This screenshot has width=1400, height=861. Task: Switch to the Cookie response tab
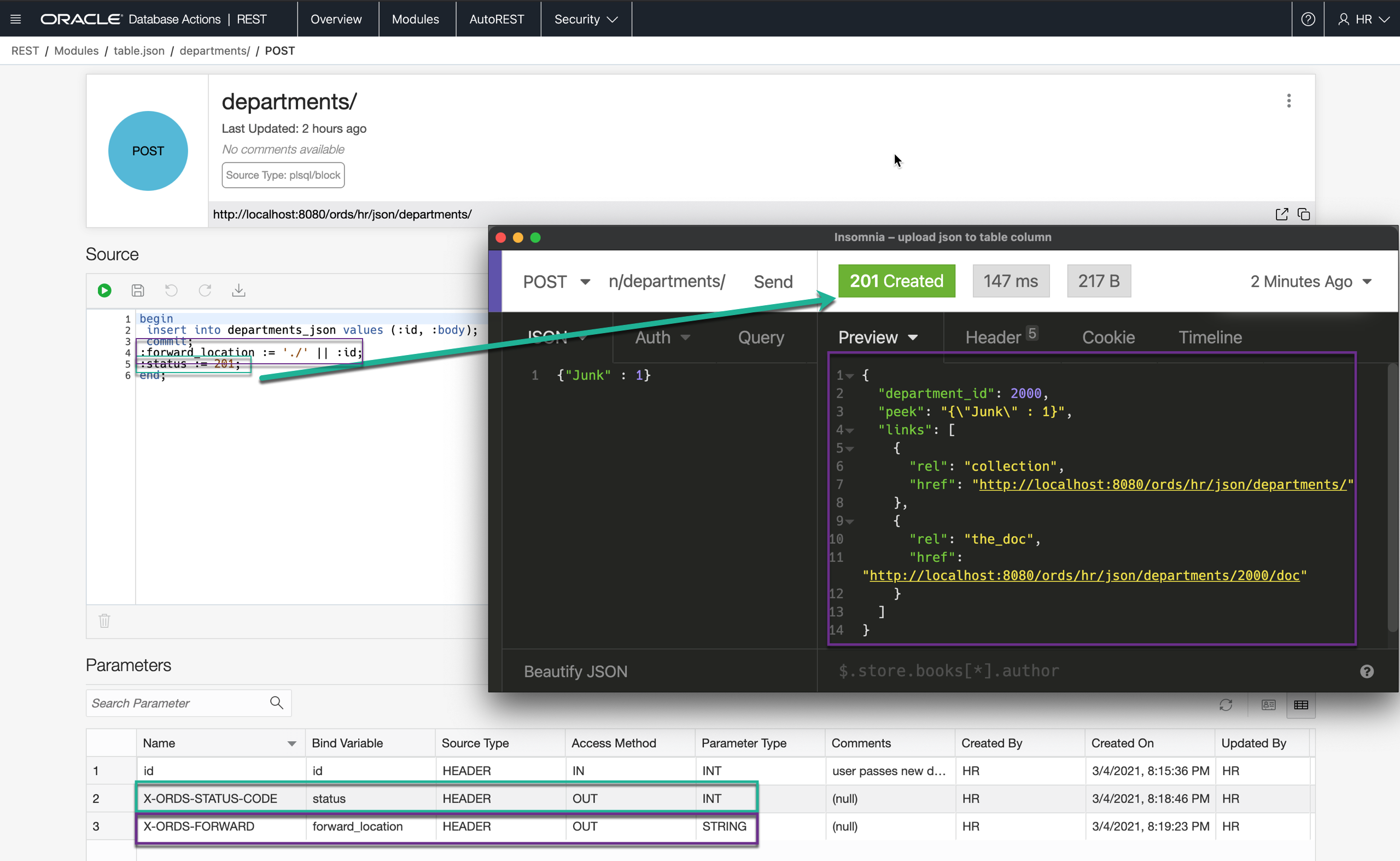click(x=1108, y=337)
